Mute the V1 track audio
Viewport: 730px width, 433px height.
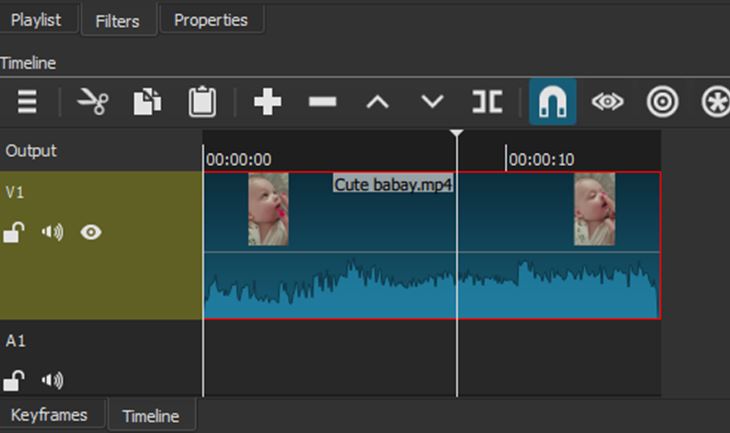(52, 232)
